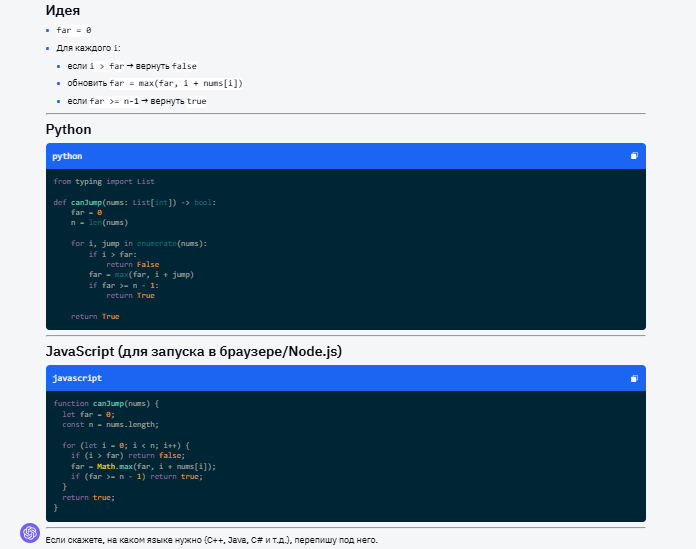This screenshot has width=696, height=549.
Task: Click the closing text 'Если скажете...'
Action: (211, 540)
